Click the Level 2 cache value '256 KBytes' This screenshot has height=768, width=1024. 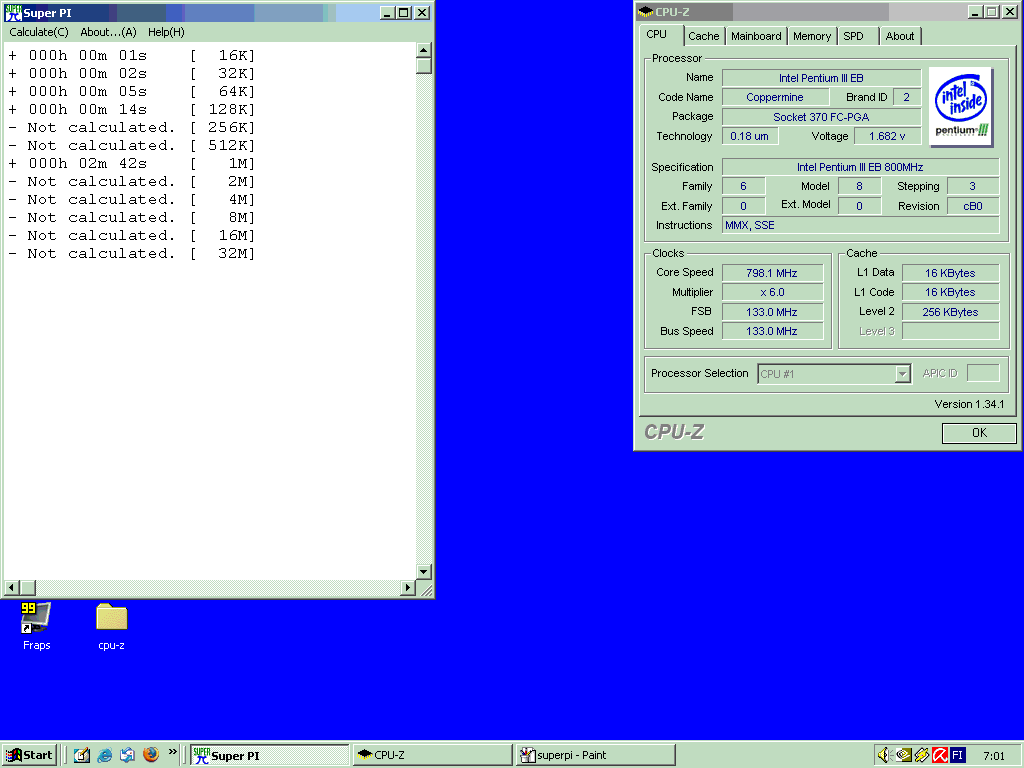pos(950,312)
